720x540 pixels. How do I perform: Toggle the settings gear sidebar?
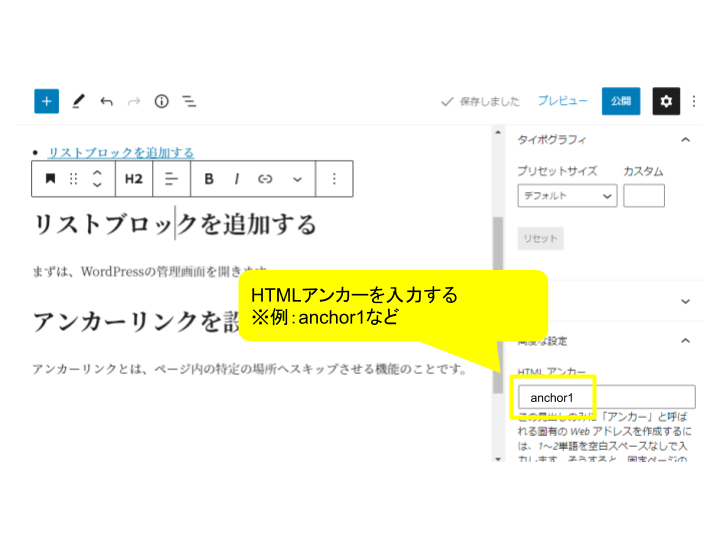(x=666, y=101)
